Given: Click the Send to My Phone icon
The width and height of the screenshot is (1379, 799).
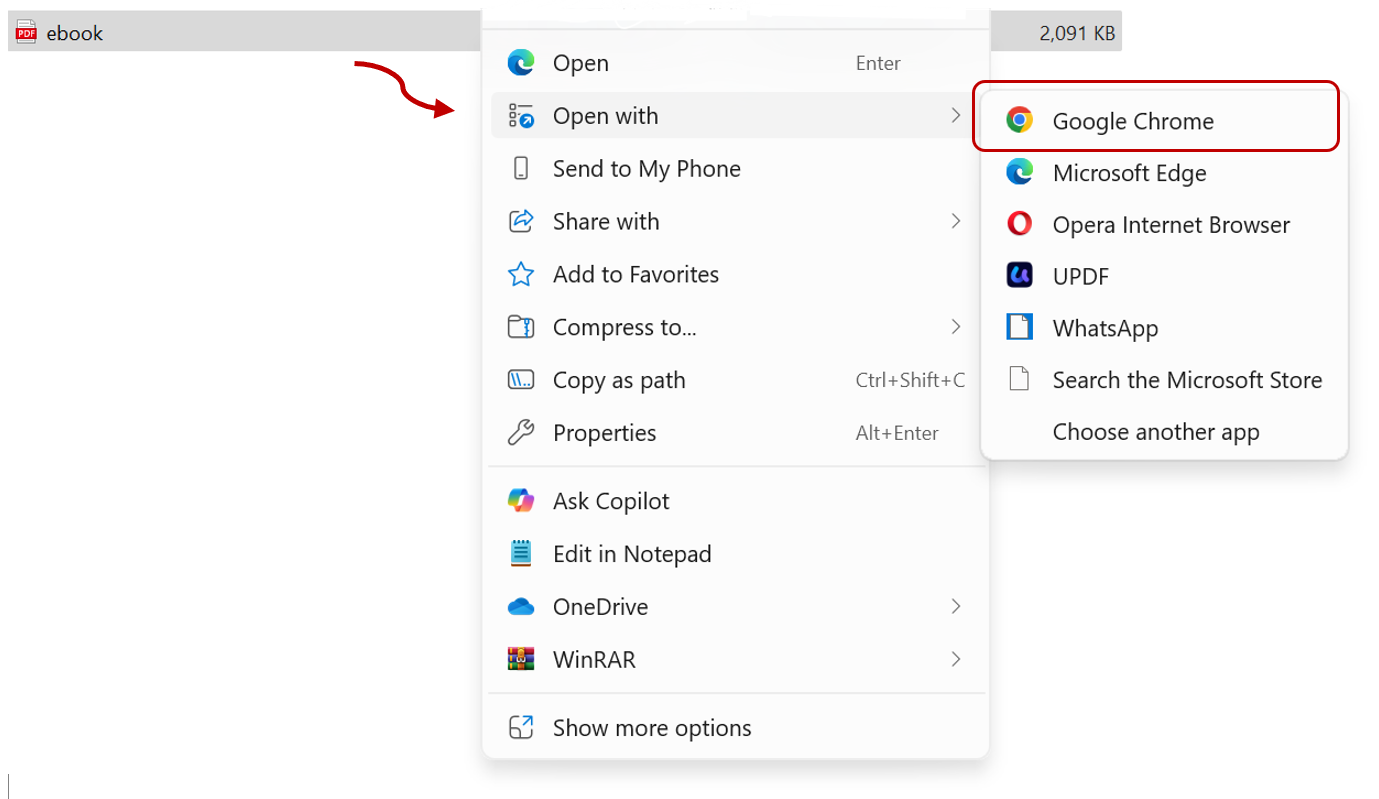Looking at the screenshot, I should pos(521,169).
